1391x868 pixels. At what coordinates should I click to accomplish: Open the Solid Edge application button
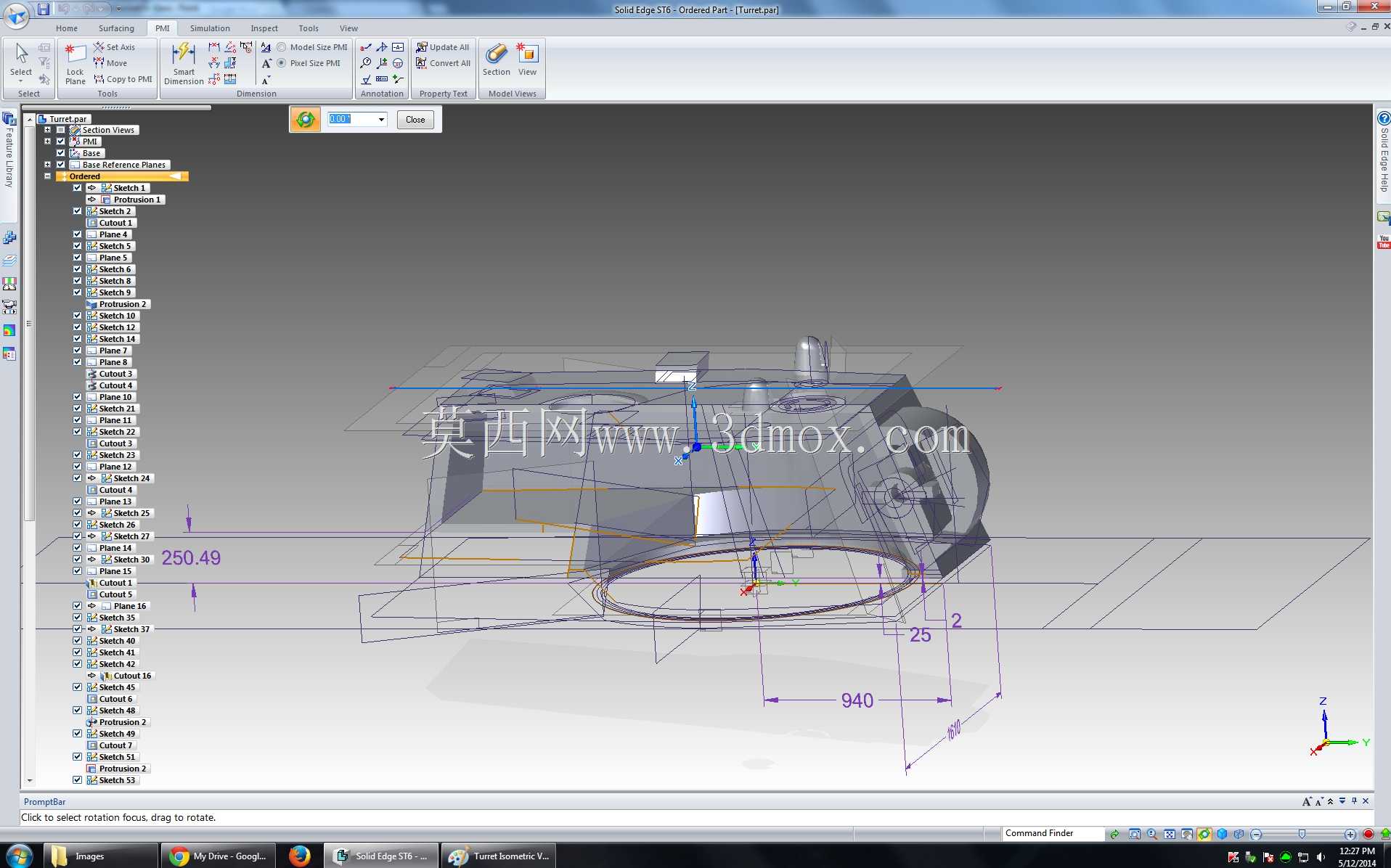pyautogui.click(x=16, y=15)
